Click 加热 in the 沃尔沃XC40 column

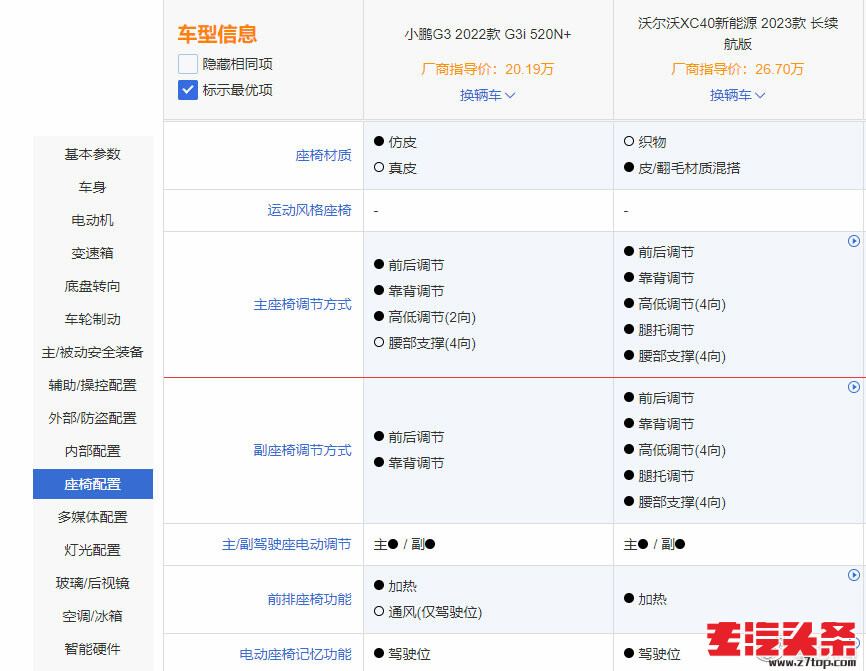(x=652, y=599)
